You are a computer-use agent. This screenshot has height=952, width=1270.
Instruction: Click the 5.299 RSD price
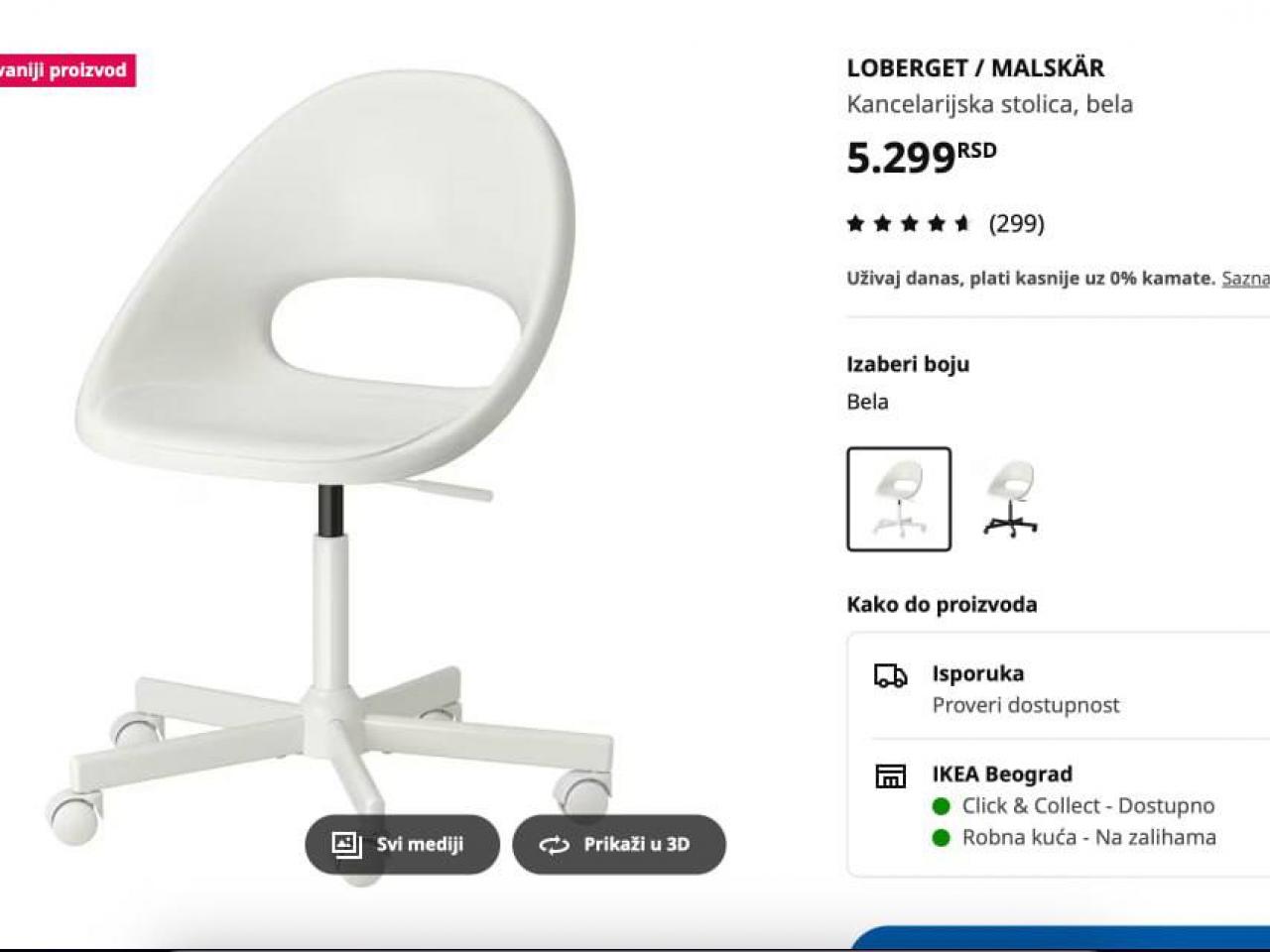pyautogui.click(x=921, y=157)
